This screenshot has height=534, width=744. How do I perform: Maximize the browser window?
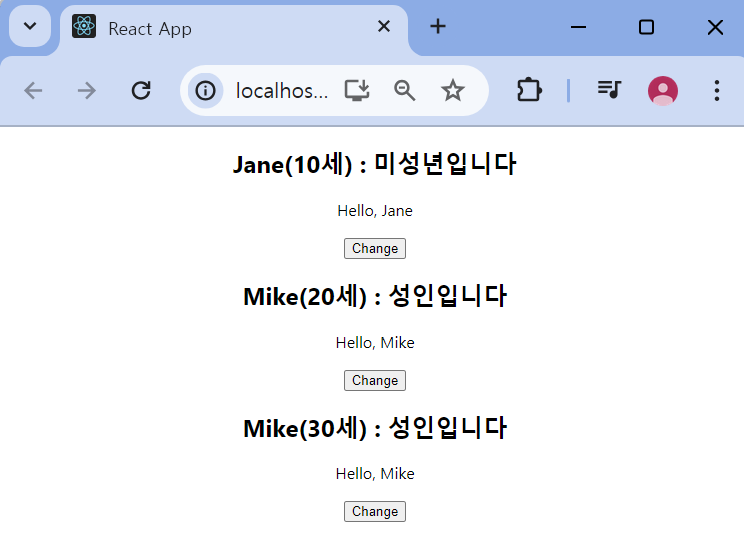(646, 27)
